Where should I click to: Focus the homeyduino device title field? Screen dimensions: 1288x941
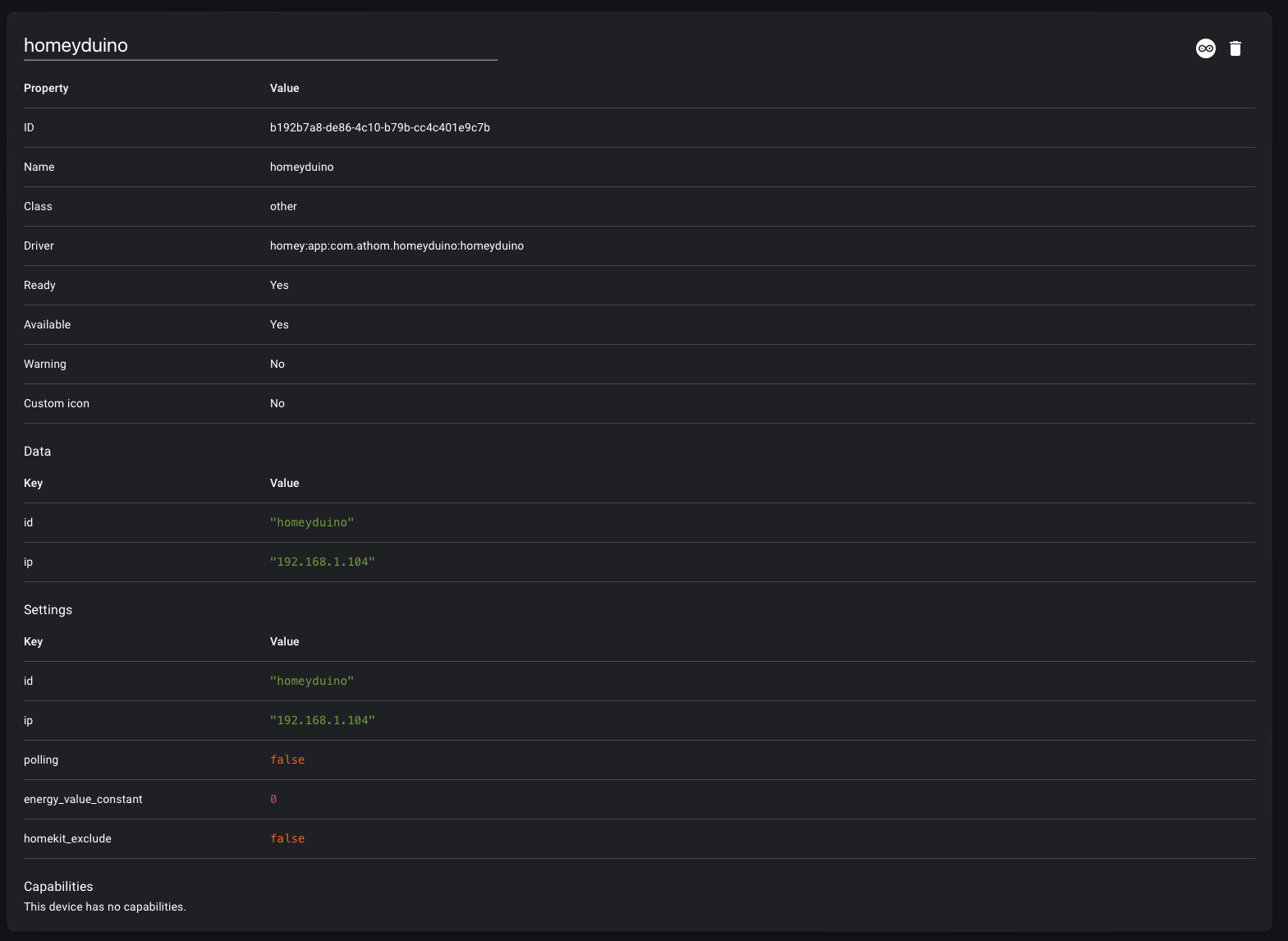point(259,46)
